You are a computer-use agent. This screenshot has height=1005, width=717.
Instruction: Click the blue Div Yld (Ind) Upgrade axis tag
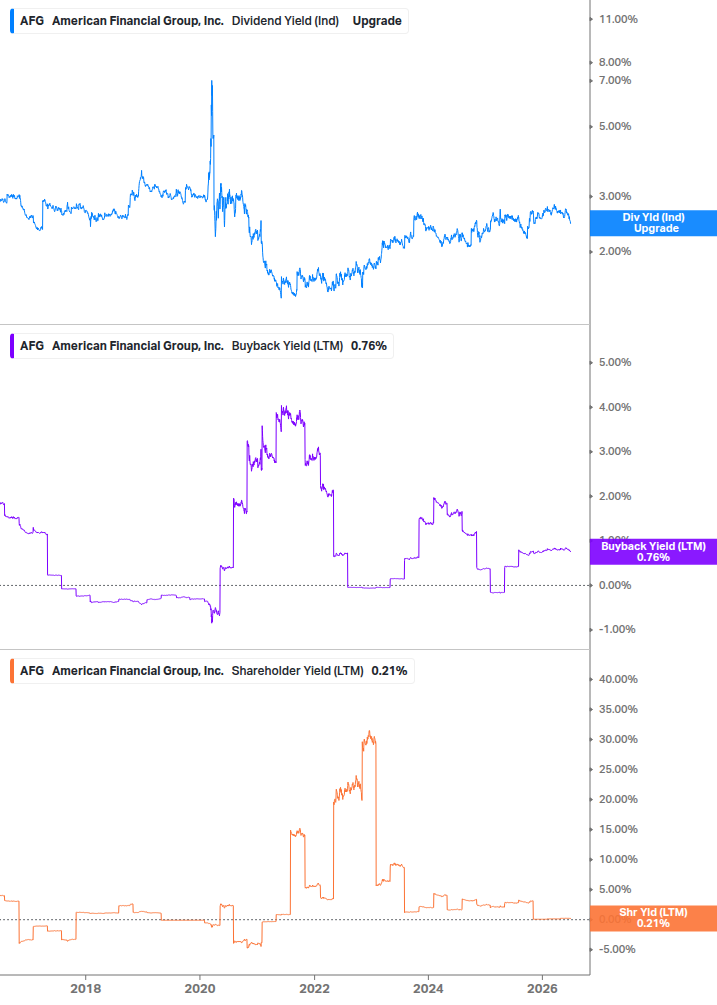(653, 223)
